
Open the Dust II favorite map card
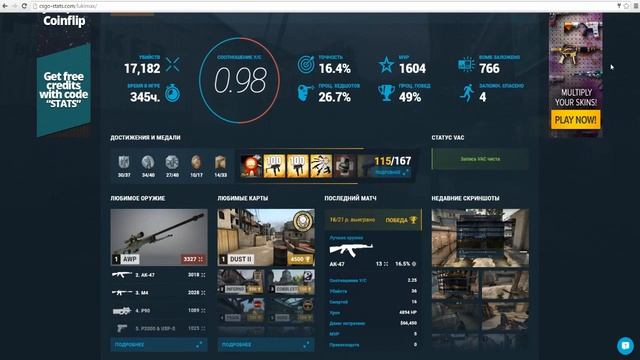(266, 238)
